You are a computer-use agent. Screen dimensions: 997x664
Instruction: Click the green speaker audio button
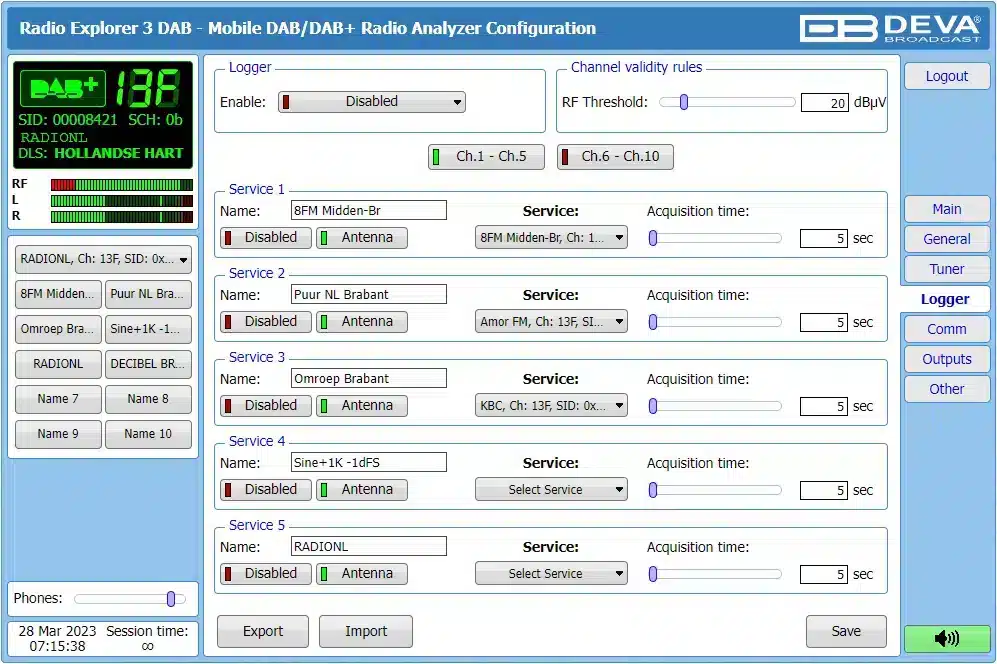(946, 638)
